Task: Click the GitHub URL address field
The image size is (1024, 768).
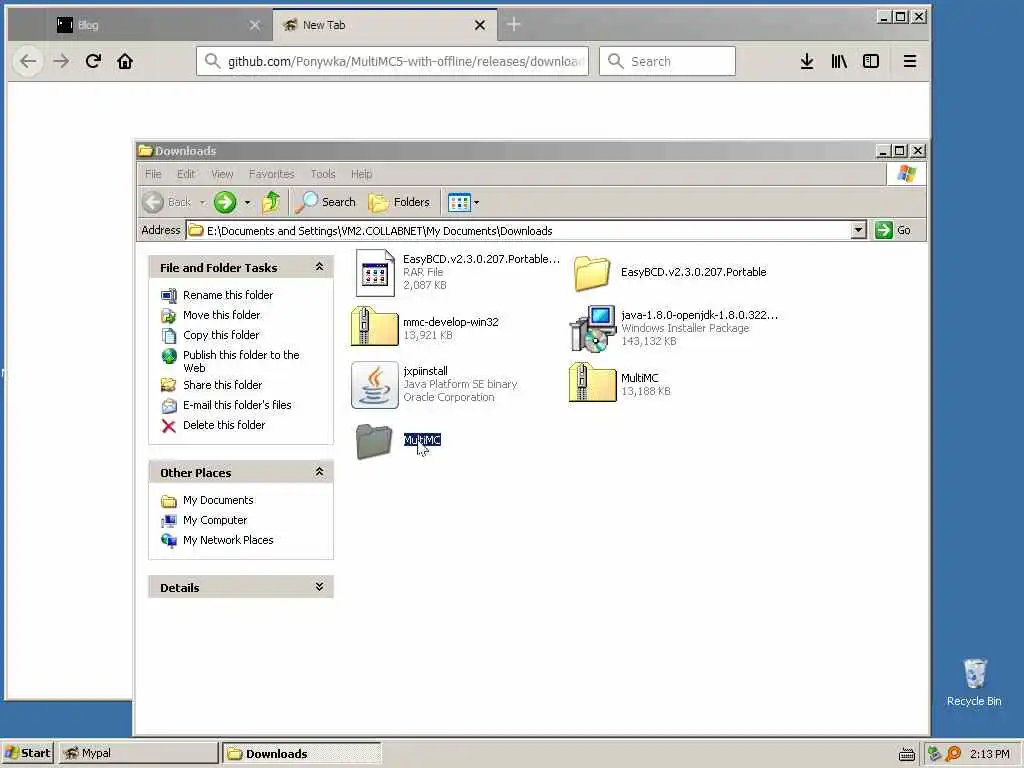Action: click(392, 61)
